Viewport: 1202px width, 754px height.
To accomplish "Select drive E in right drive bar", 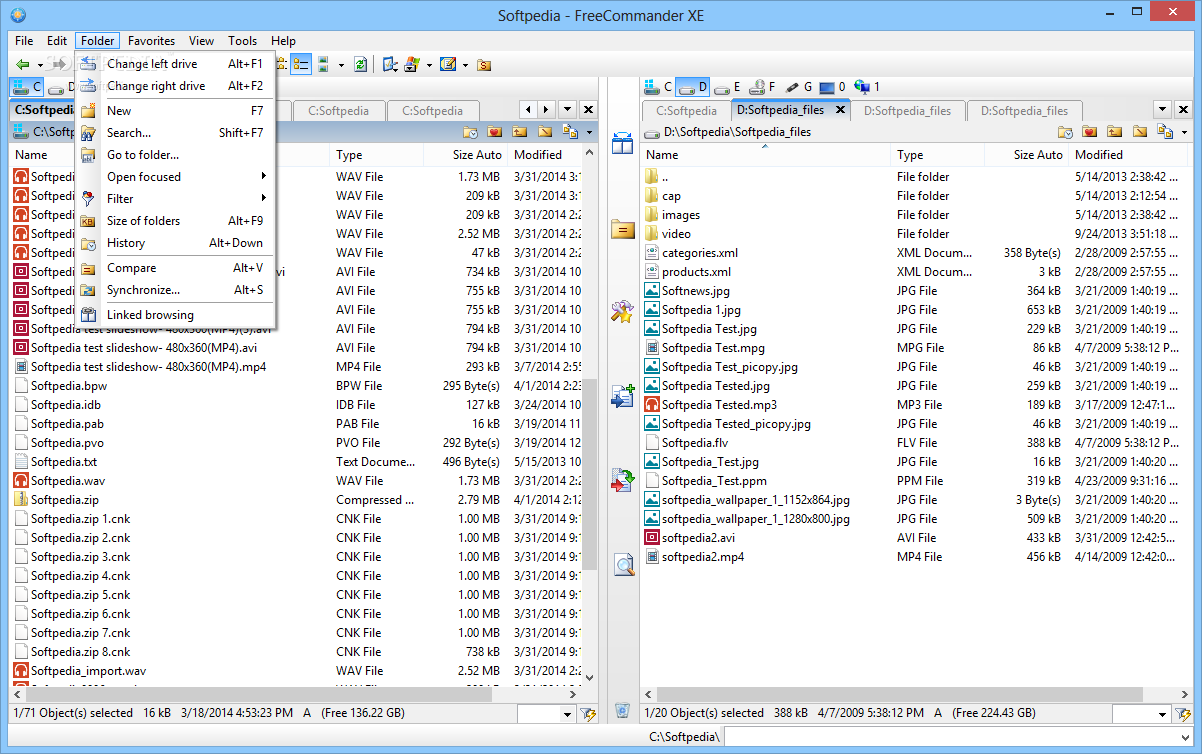I will (x=727, y=87).
